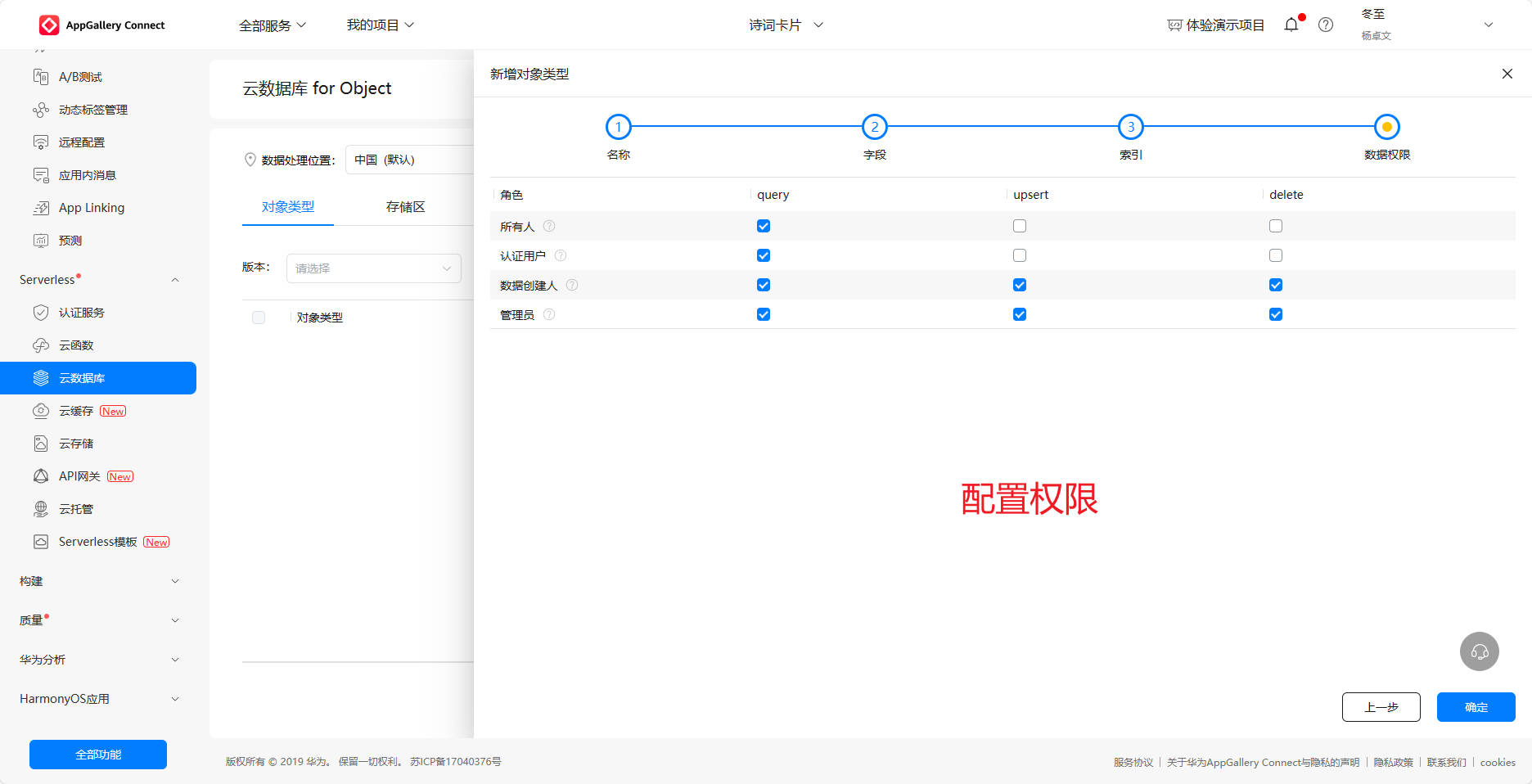Click the 应用内消息 sidebar icon
The image size is (1532, 784).
point(41,175)
